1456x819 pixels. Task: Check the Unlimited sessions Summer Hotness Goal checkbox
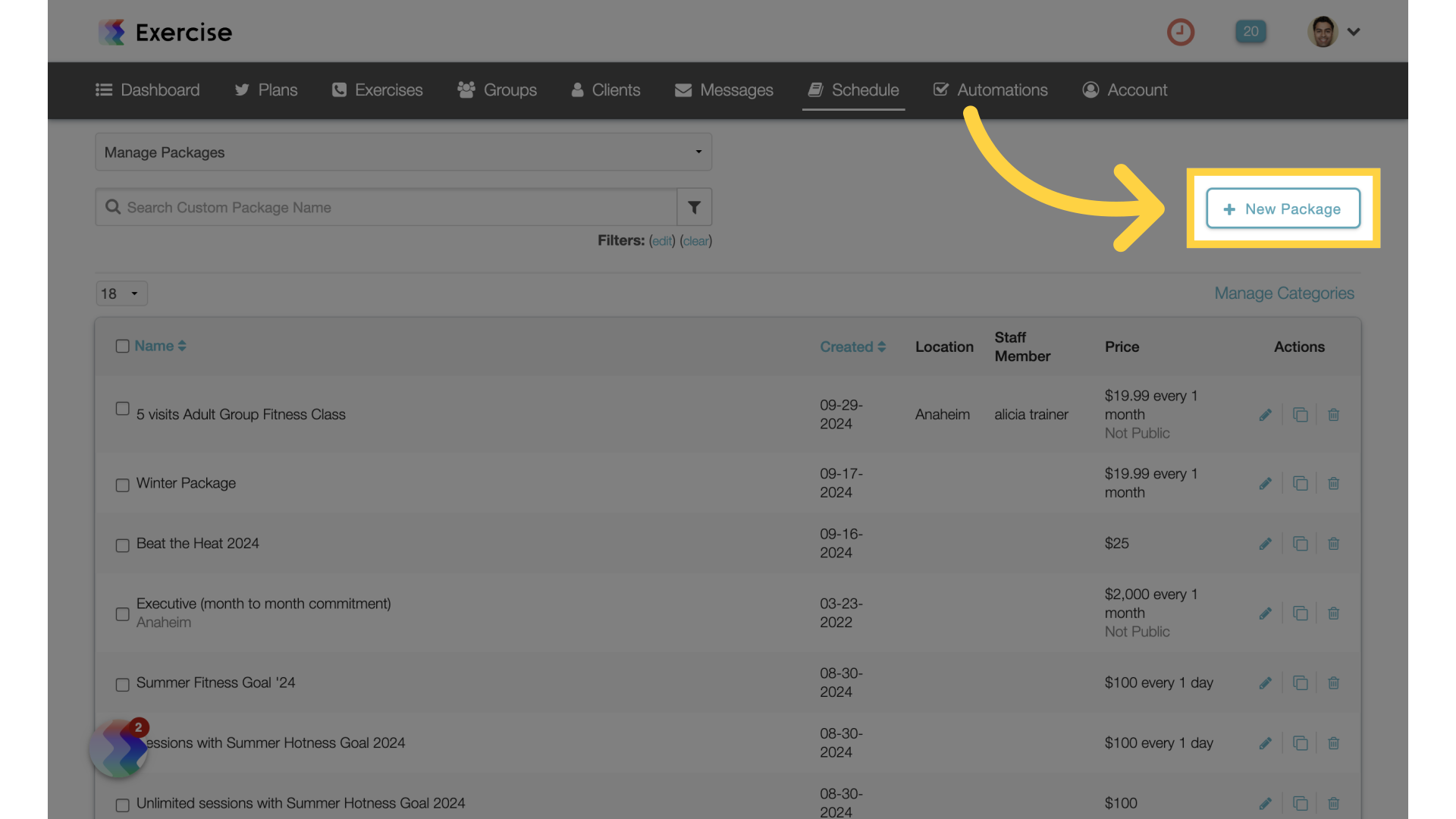pos(122,805)
